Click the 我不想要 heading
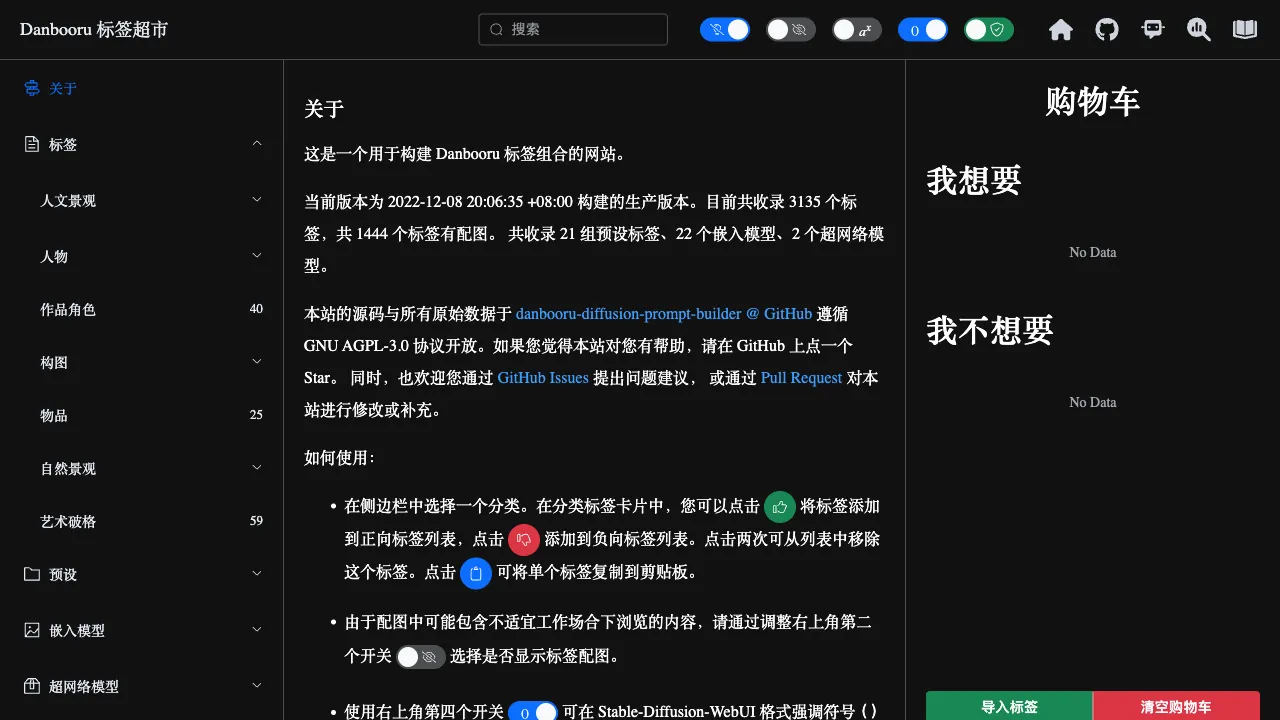The image size is (1280, 720). point(990,331)
